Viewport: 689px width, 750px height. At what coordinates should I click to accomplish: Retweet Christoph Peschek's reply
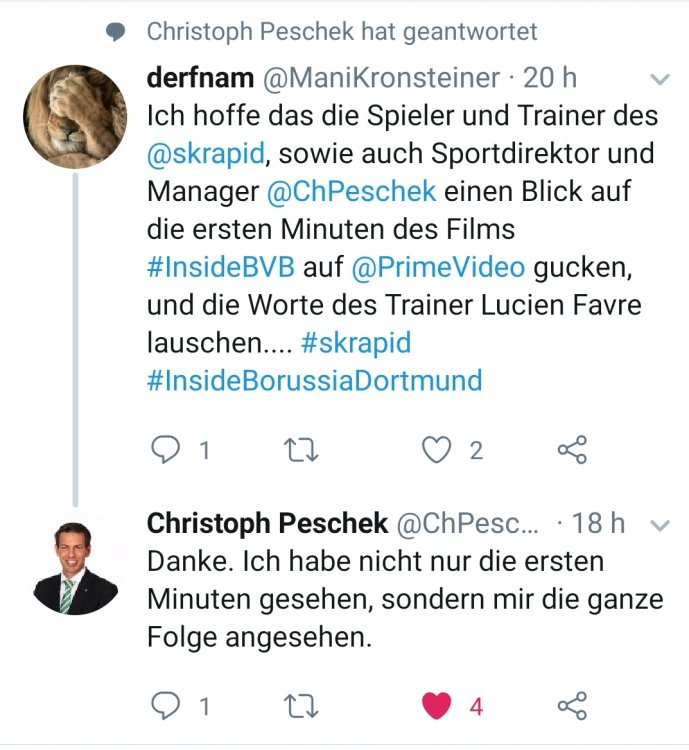pyautogui.click(x=301, y=707)
